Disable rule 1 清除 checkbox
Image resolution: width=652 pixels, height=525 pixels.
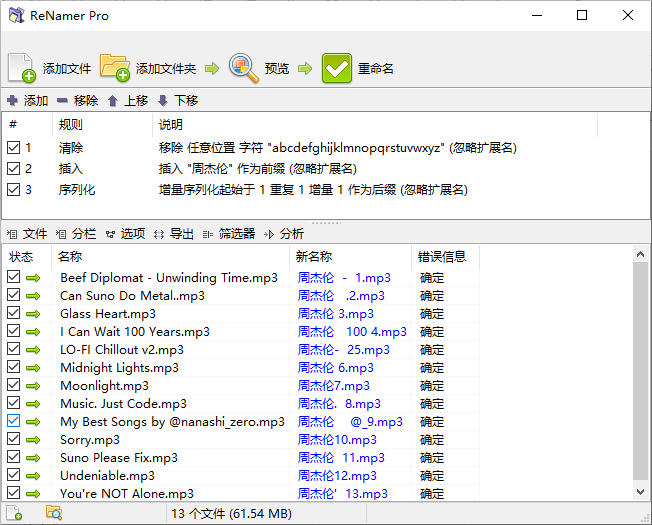(13, 148)
